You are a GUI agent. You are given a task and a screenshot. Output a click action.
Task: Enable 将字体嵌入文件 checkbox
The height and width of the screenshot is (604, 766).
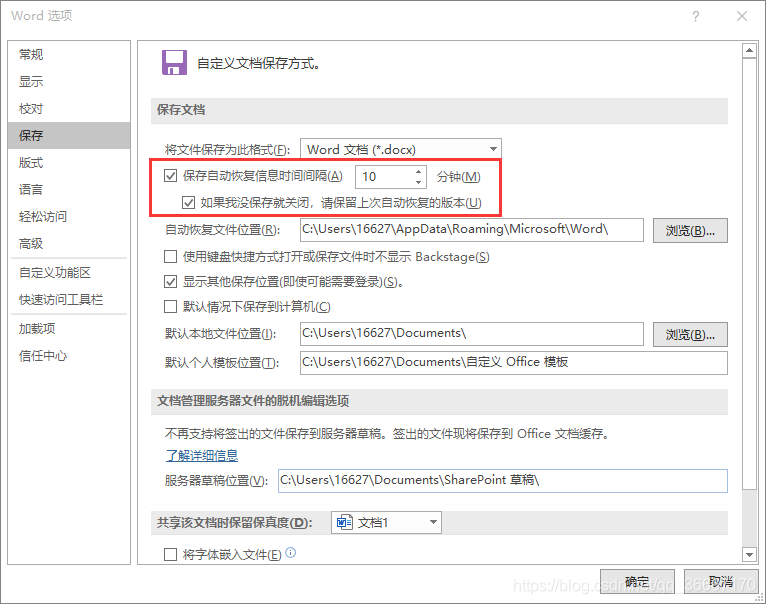[x=170, y=554]
